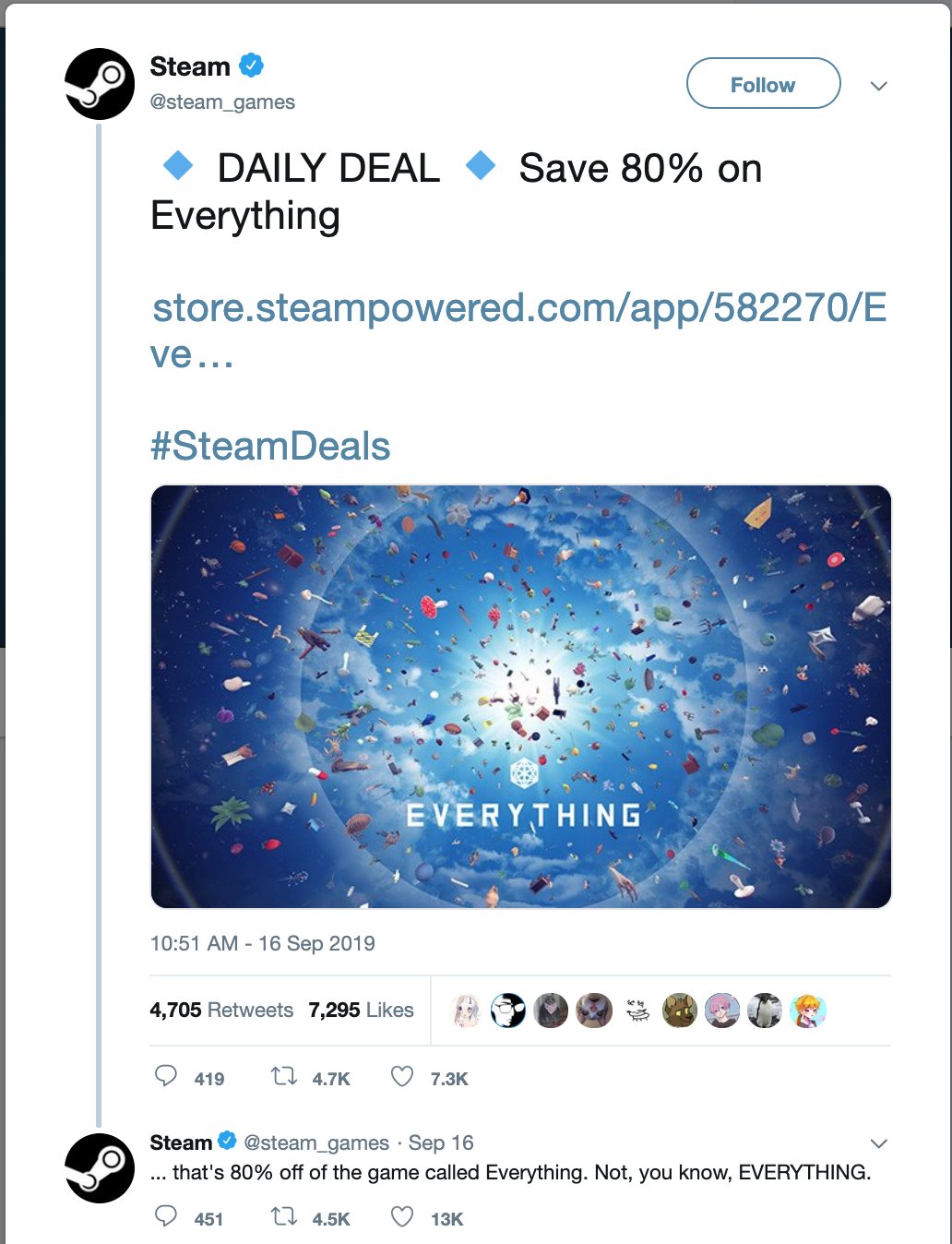Click the Steam avatar on reply tweet
The width and height of the screenshot is (952, 1244).
pos(100,1167)
